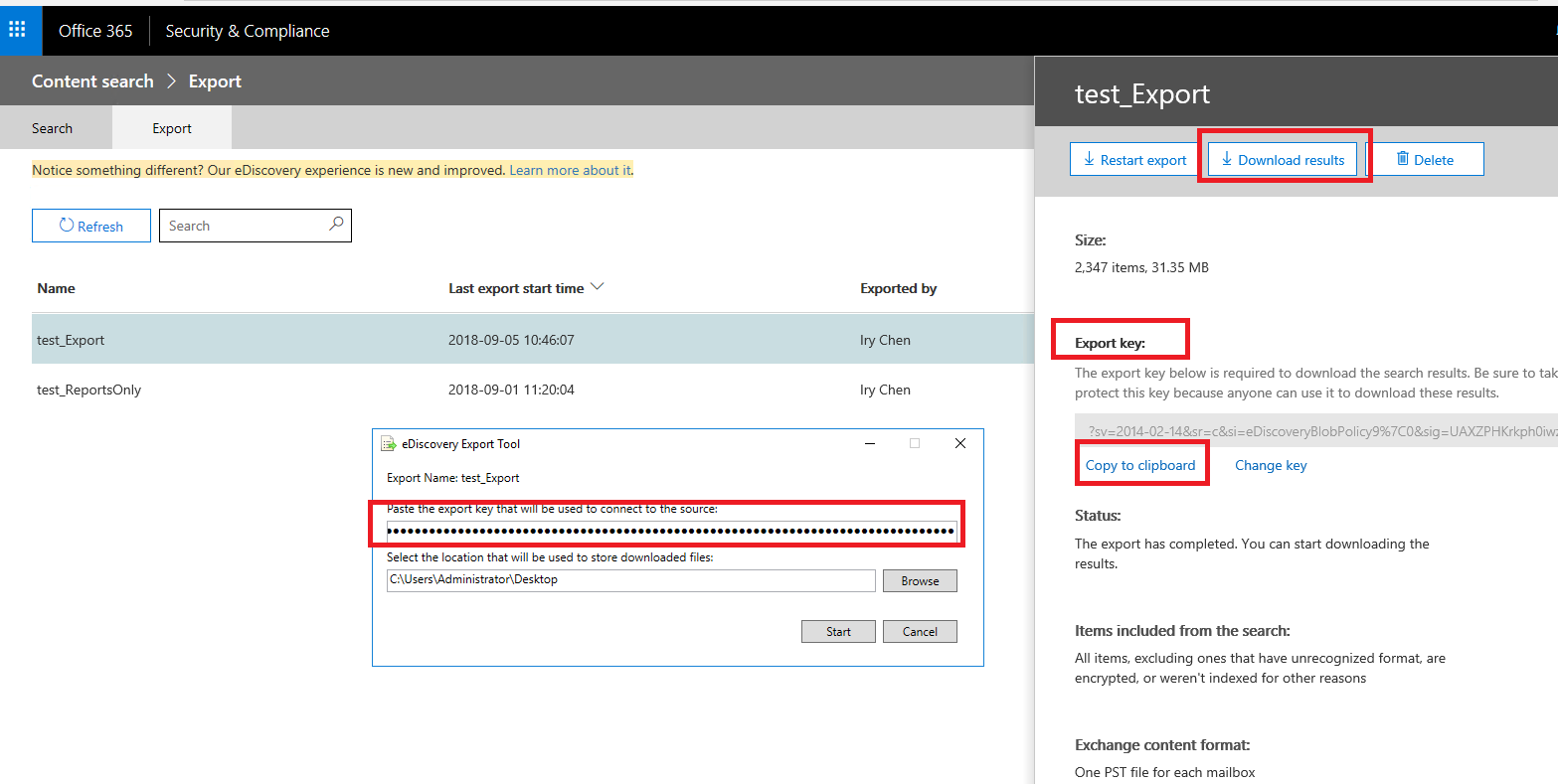Click the eDiscovery Export Tool title icon

[x=389, y=444]
